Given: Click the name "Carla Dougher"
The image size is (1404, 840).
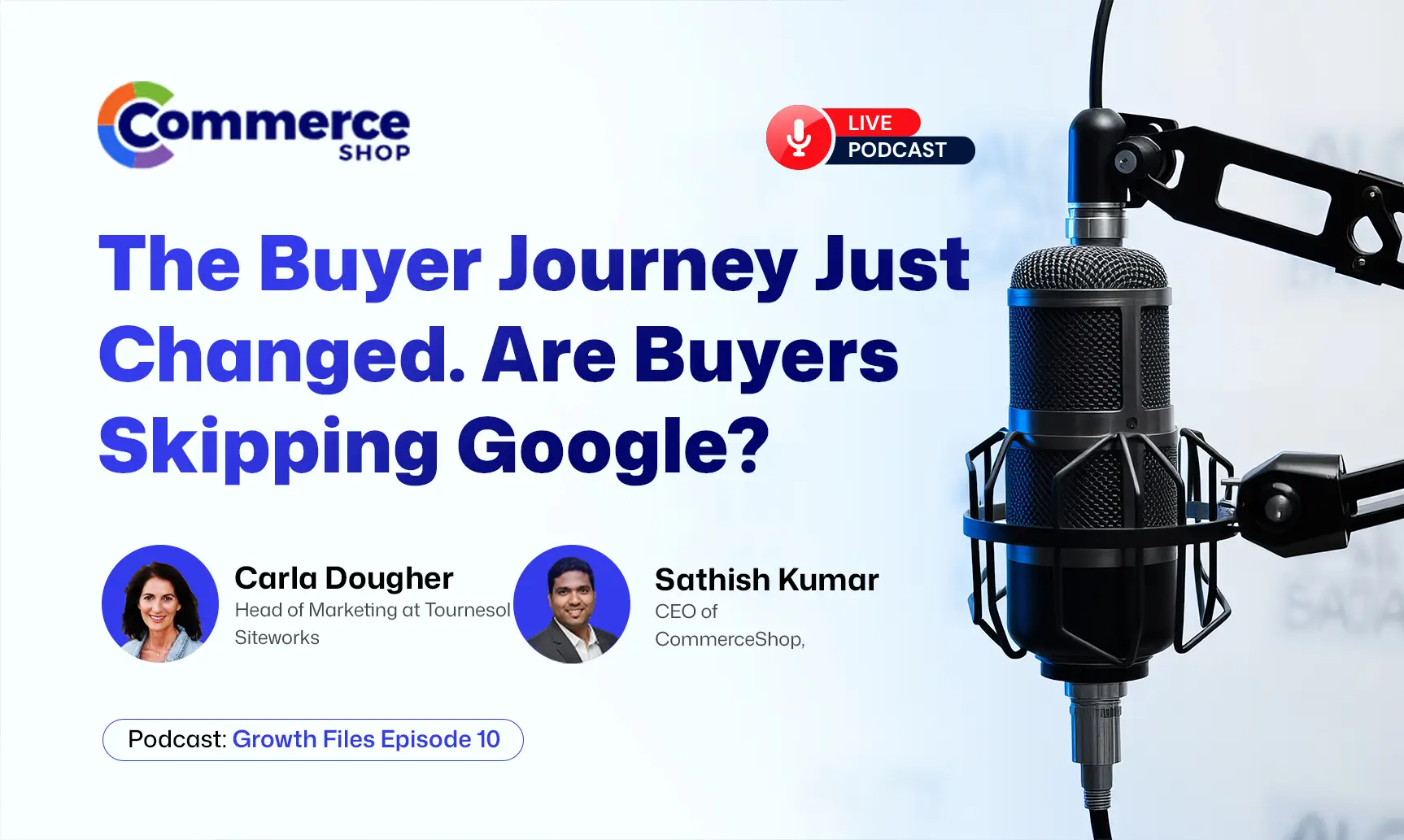Looking at the screenshot, I should coord(344,578).
